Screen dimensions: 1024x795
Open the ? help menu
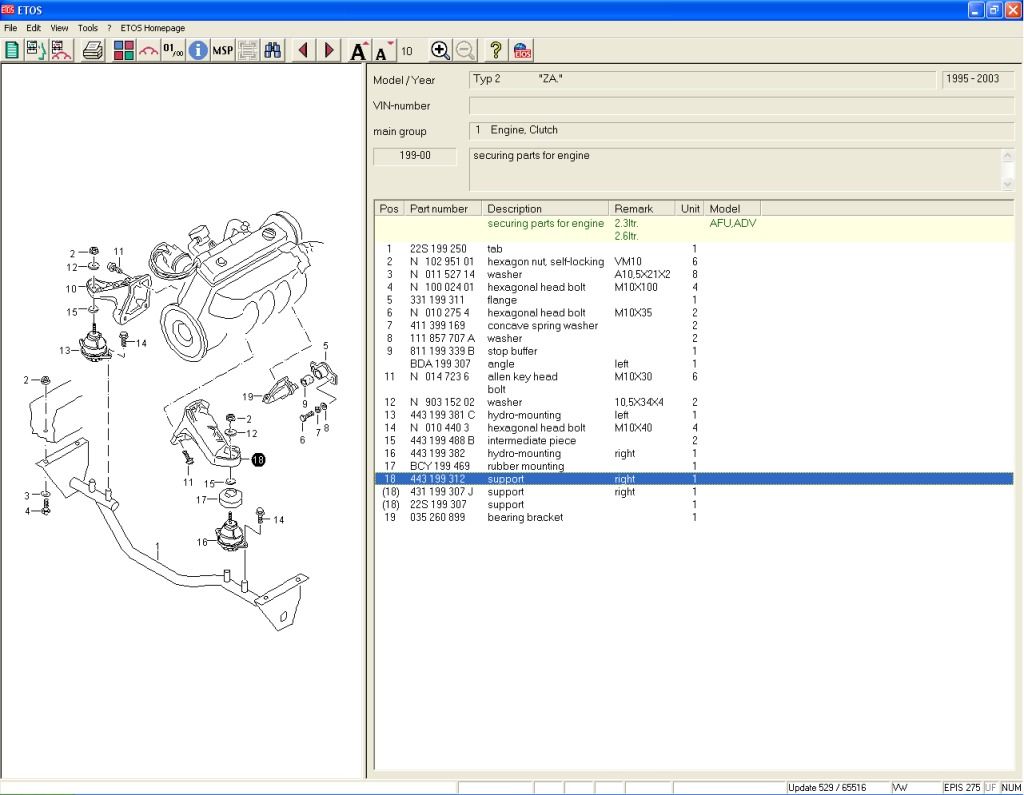pos(109,28)
